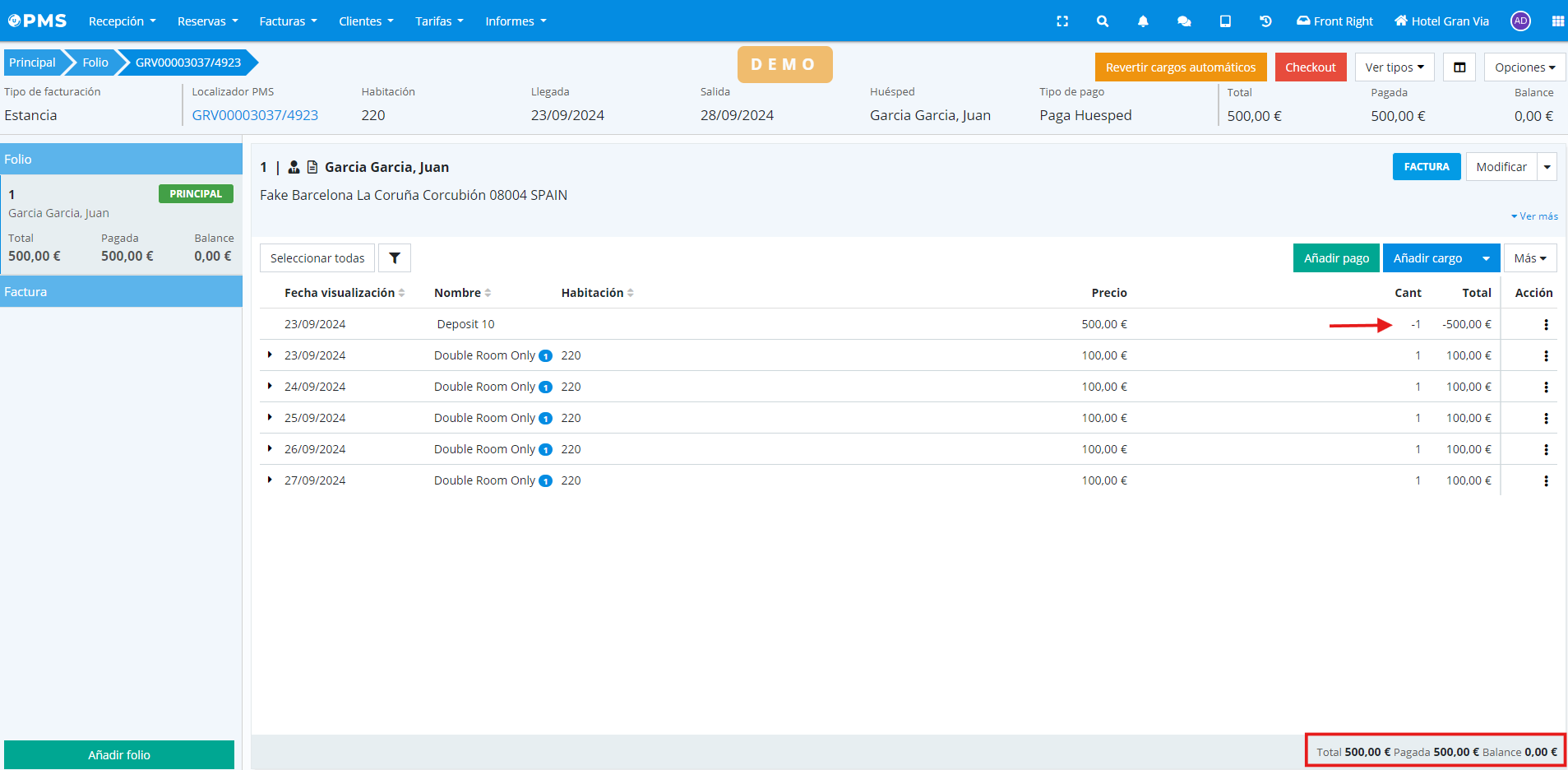Image resolution: width=1568 pixels, height=770 pixels.
Task: Click Seleccionar todas button
Action: click(x=317, y=258)
